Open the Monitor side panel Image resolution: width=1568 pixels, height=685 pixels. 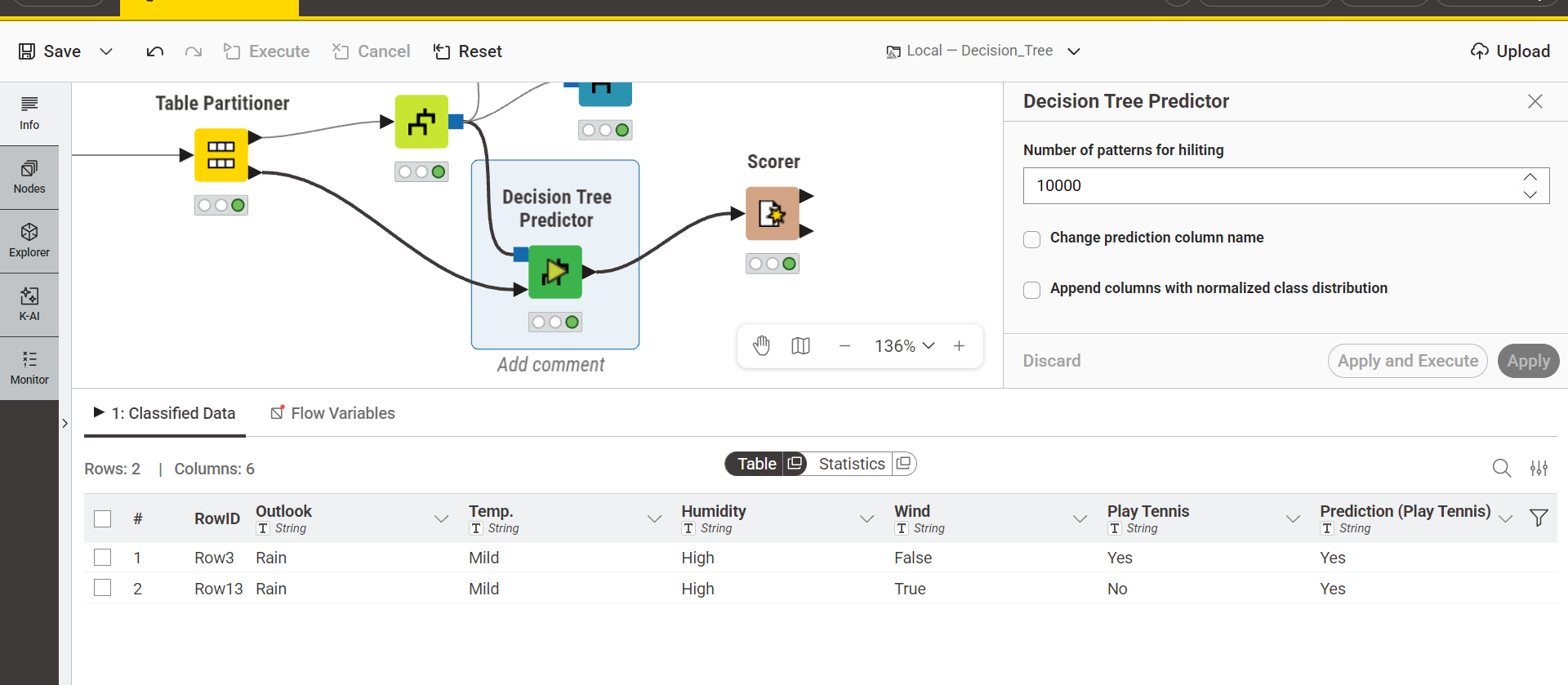click(29, 368)
